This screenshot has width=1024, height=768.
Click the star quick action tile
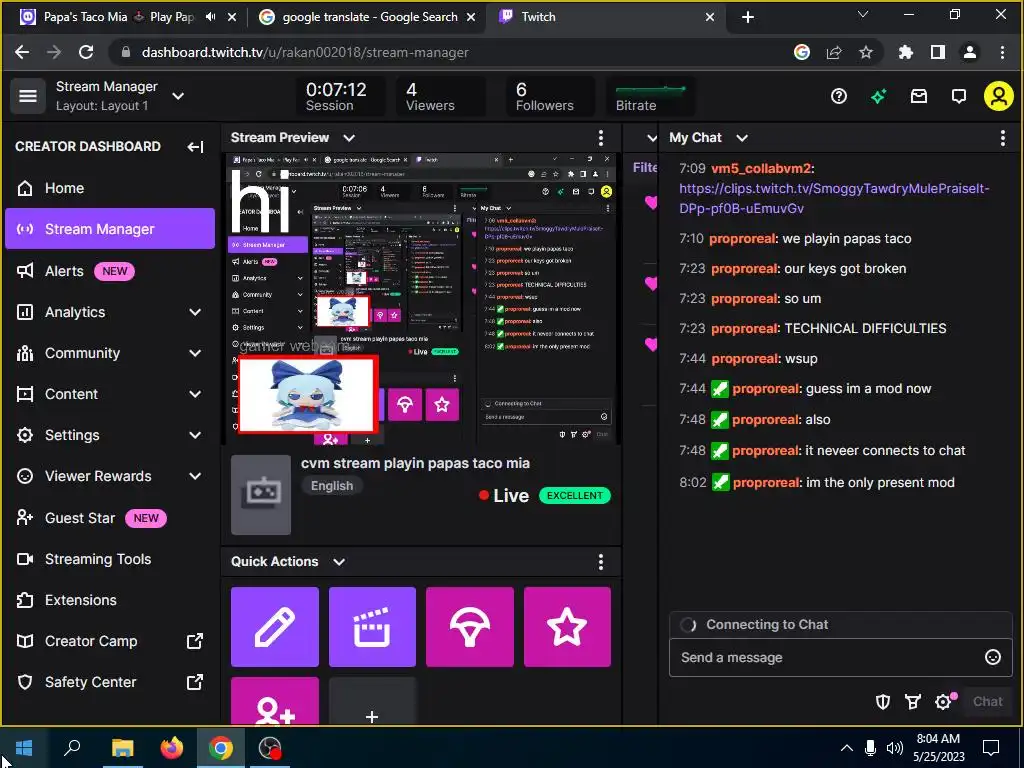tap(567, 627)
